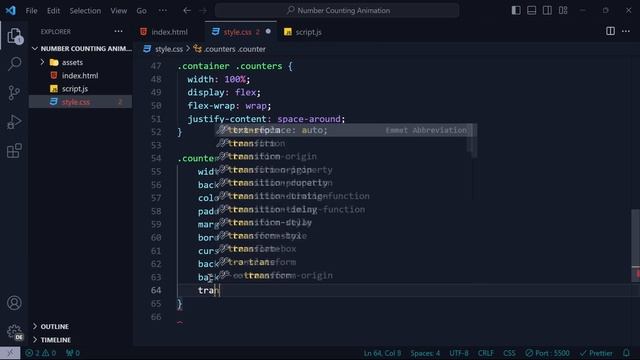Click the suggestion list scrollbar
Image resolution: width=640 pixels, height=360 pixels.
coord(473,141)
